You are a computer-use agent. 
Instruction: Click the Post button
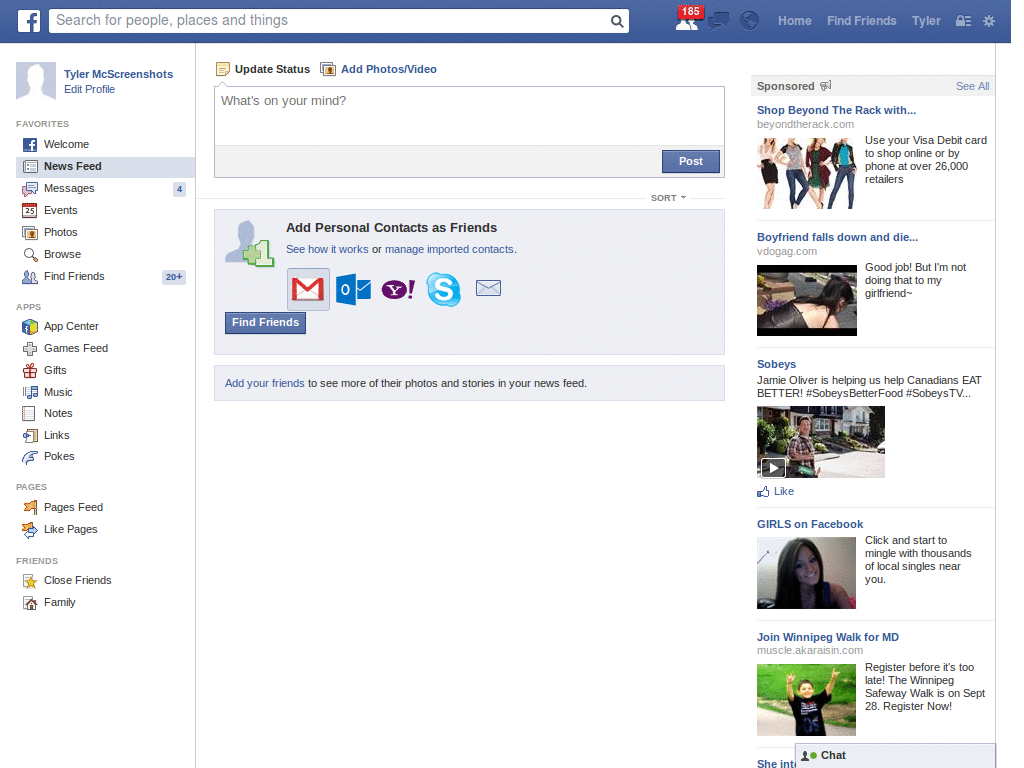pos(690,161)
